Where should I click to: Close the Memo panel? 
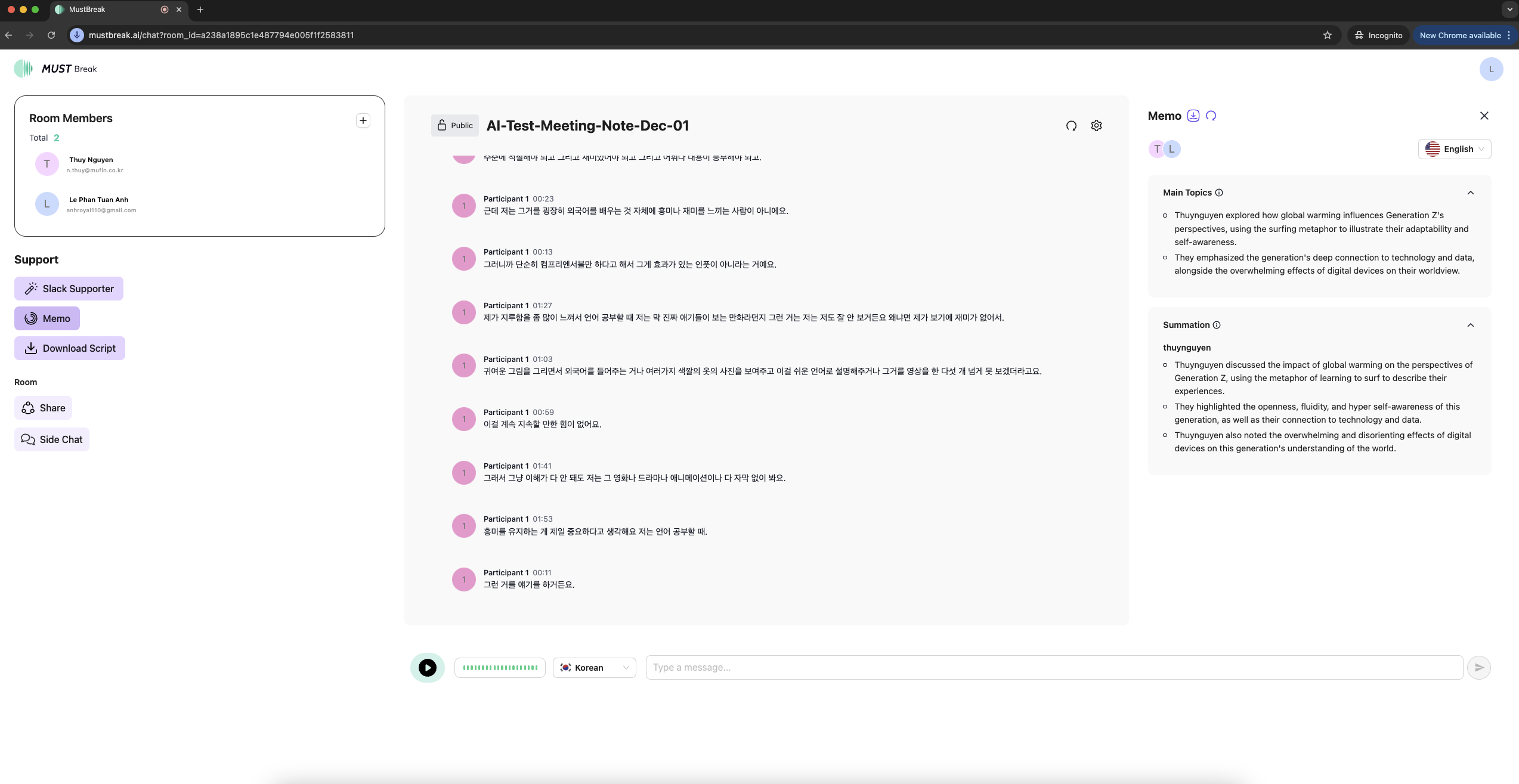1484,116
